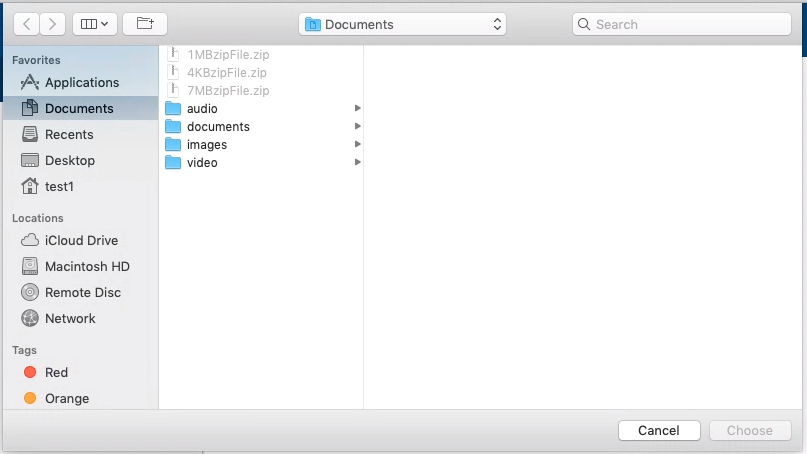Create a new folder via toolbar icon
The image size is (807, 454).
coord(145,24)
